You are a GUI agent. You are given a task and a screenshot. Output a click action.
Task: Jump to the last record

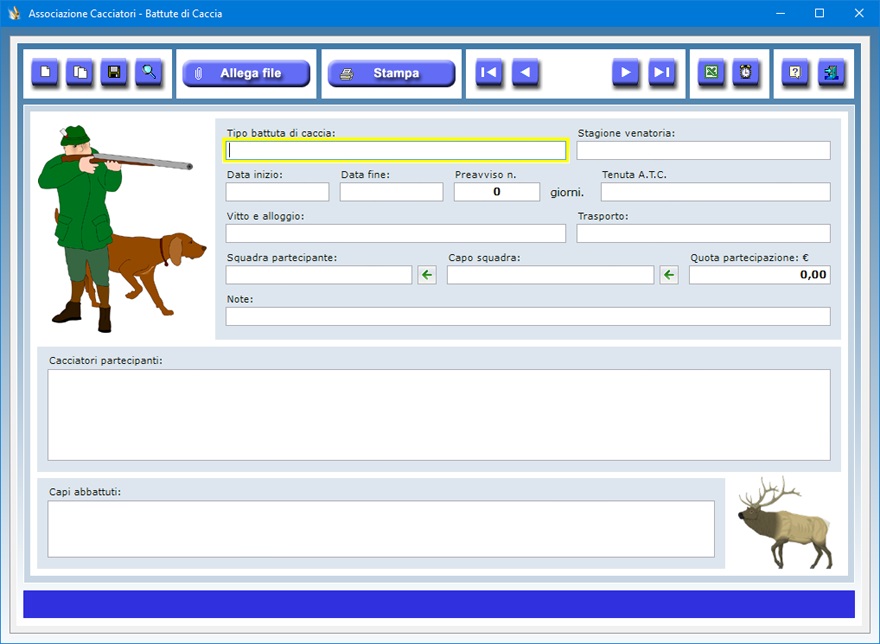(662, 72)
